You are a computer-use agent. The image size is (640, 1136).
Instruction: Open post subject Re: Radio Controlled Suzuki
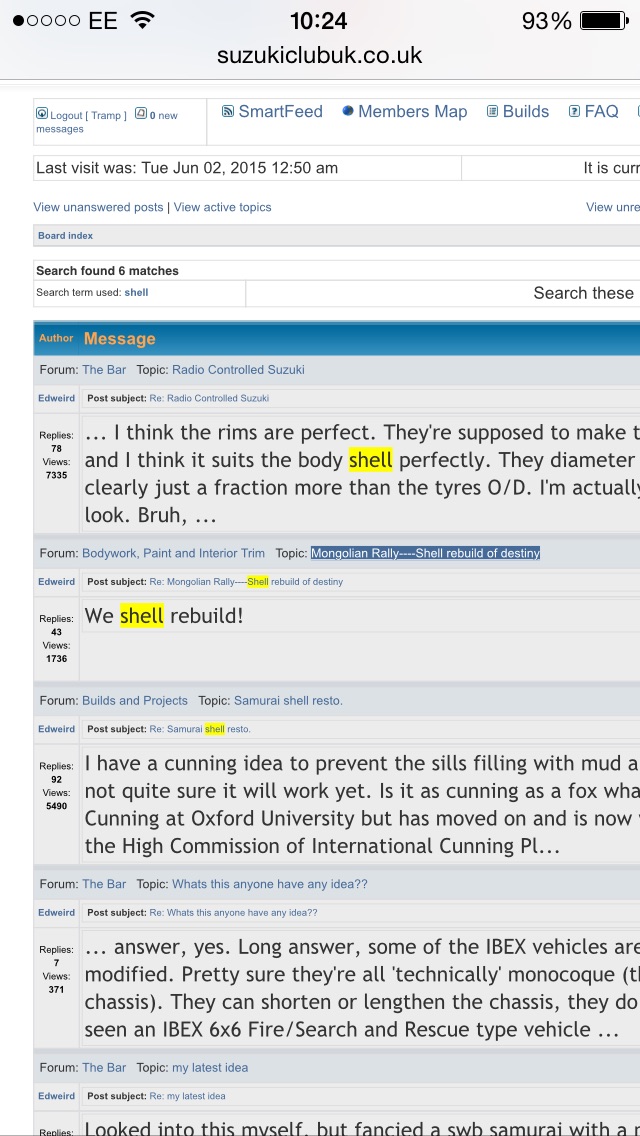tap(209, 398)
